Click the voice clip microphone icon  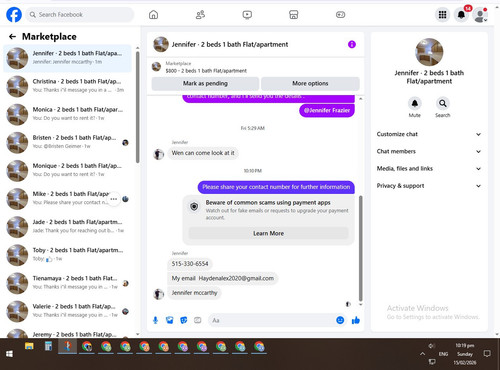click(155, 320)
